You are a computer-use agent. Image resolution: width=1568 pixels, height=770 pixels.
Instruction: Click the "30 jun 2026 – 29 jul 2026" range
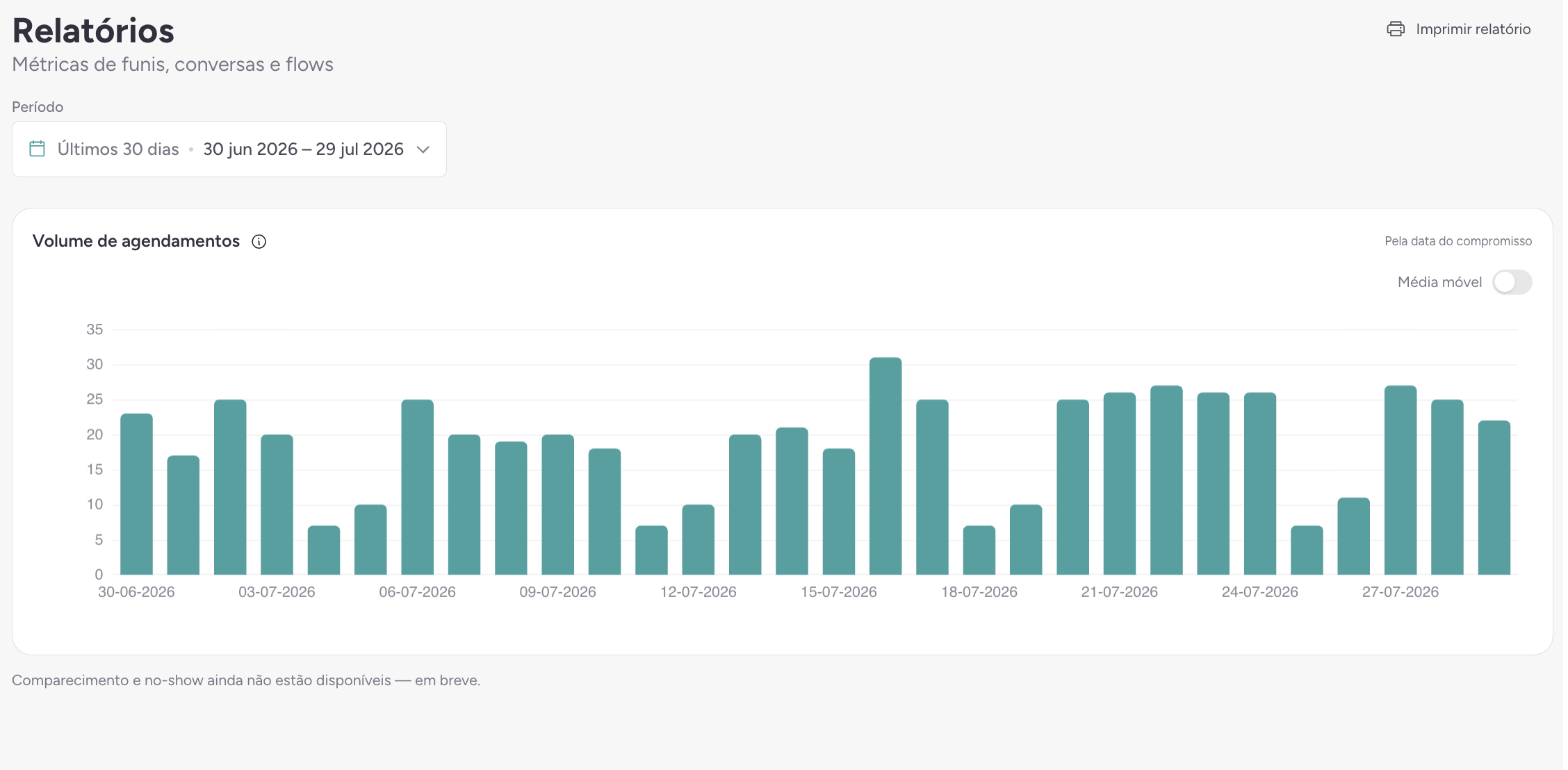[303, 149]
